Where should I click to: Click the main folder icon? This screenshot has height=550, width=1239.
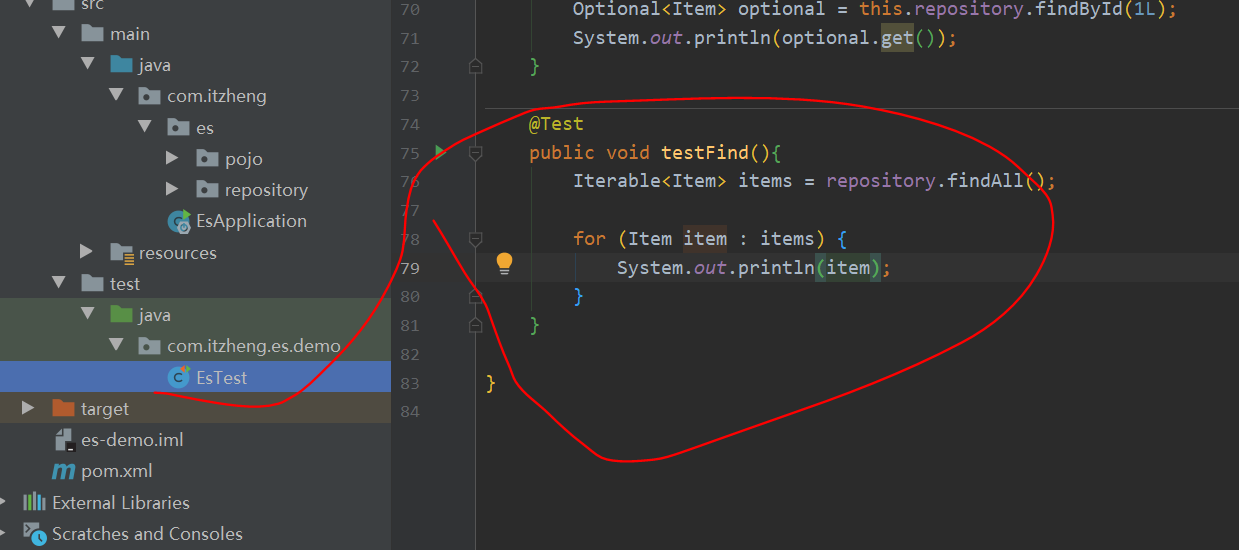tap(93, 33)
